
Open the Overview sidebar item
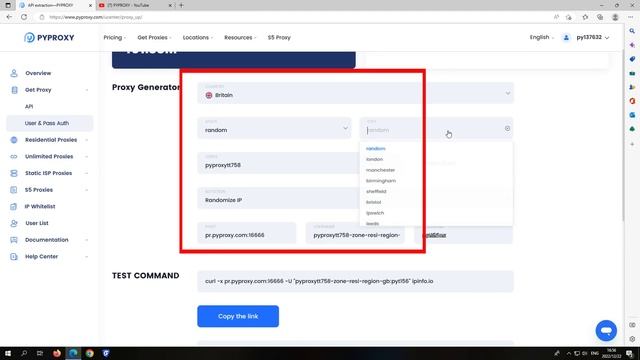coord(38,73)
